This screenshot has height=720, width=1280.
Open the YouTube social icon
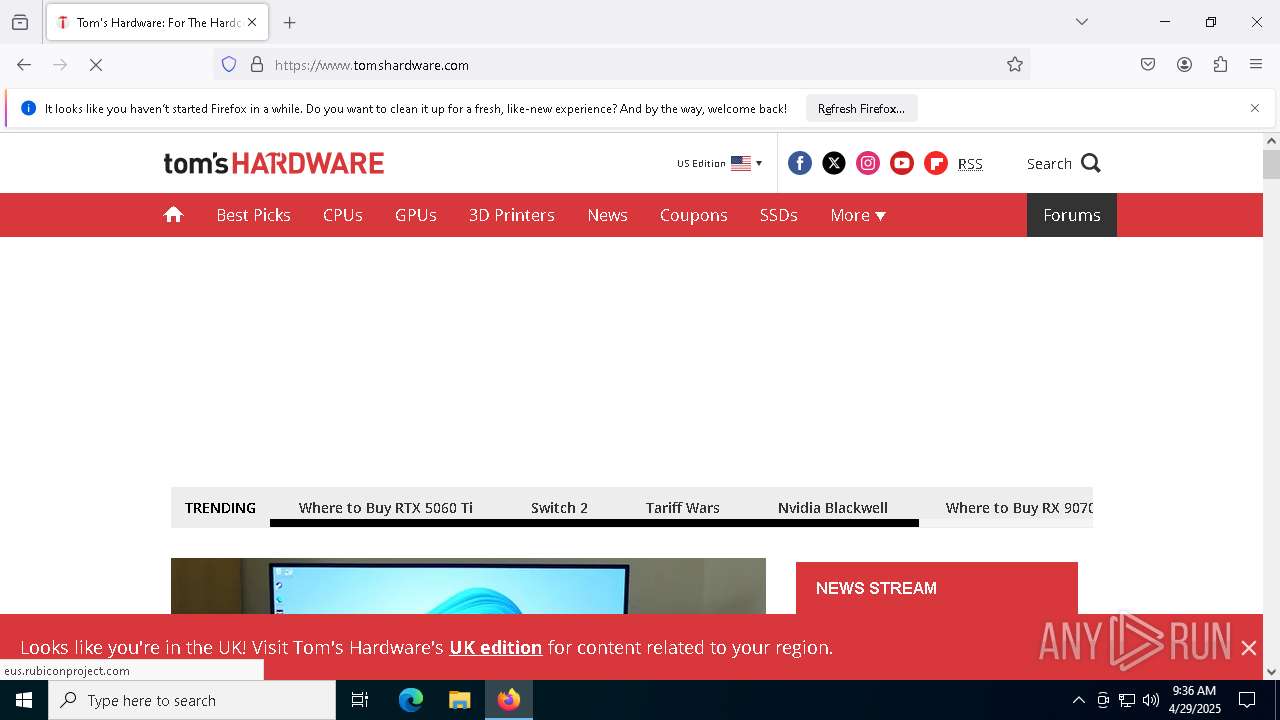pos(902,163)
